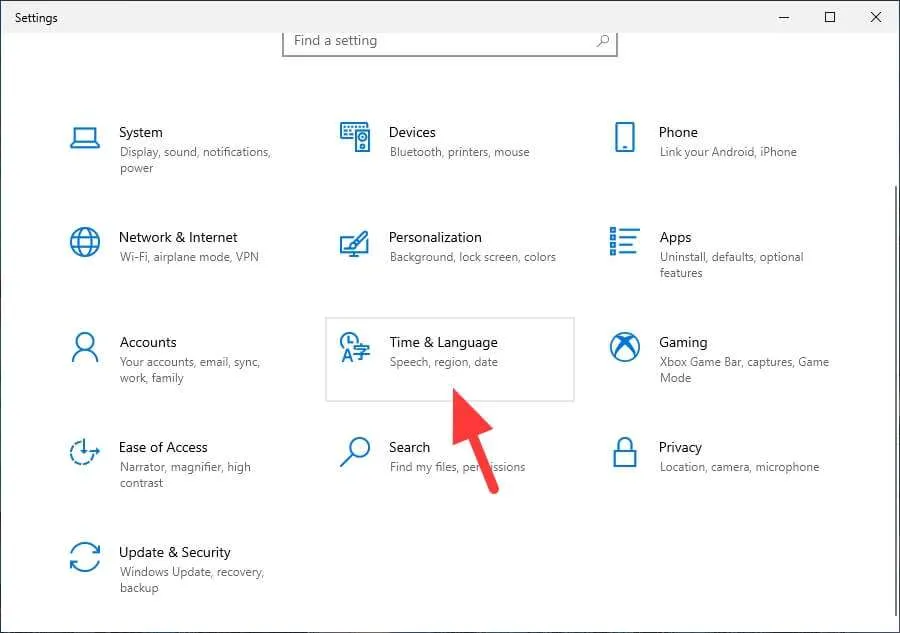Click 'Uninstall, defaults, optional features' description

click(731, 265)
